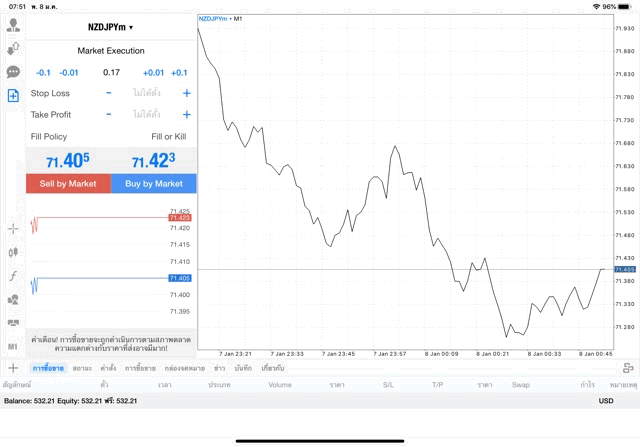The width and height of the screenshot is (640, 447).
Task: Open the NZDJPYm symbol dropdown
Action: [x=110, y=27]
